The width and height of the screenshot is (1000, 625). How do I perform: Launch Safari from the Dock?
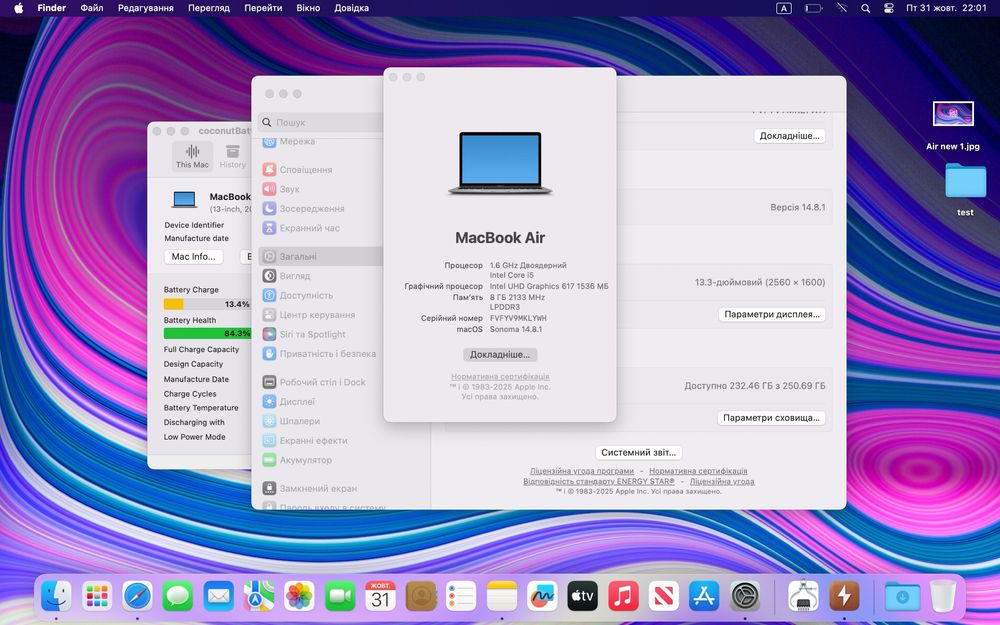pos(138,596)
